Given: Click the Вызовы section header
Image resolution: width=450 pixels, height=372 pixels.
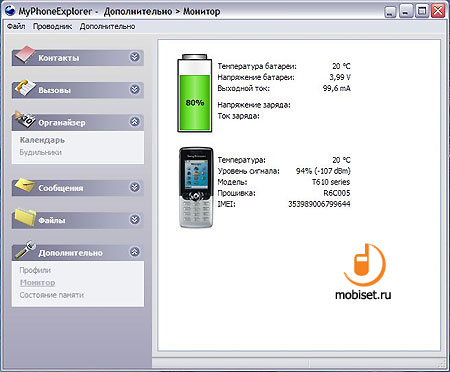Looking at the screenshot, I should [78, 90].
